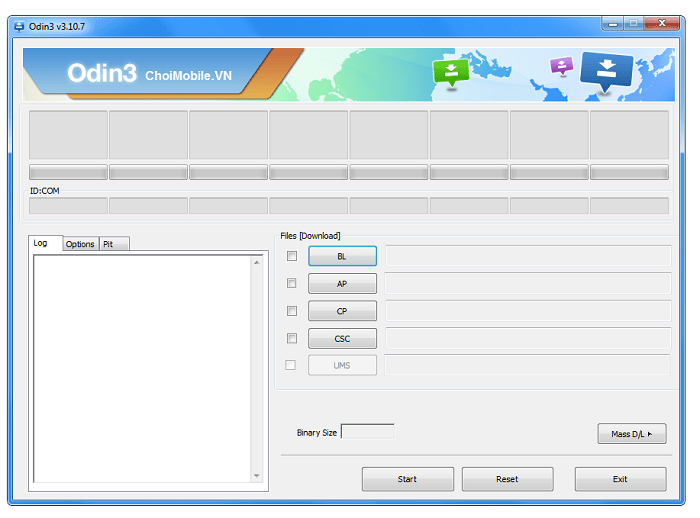Click the large blue download icon

point(606,70)
